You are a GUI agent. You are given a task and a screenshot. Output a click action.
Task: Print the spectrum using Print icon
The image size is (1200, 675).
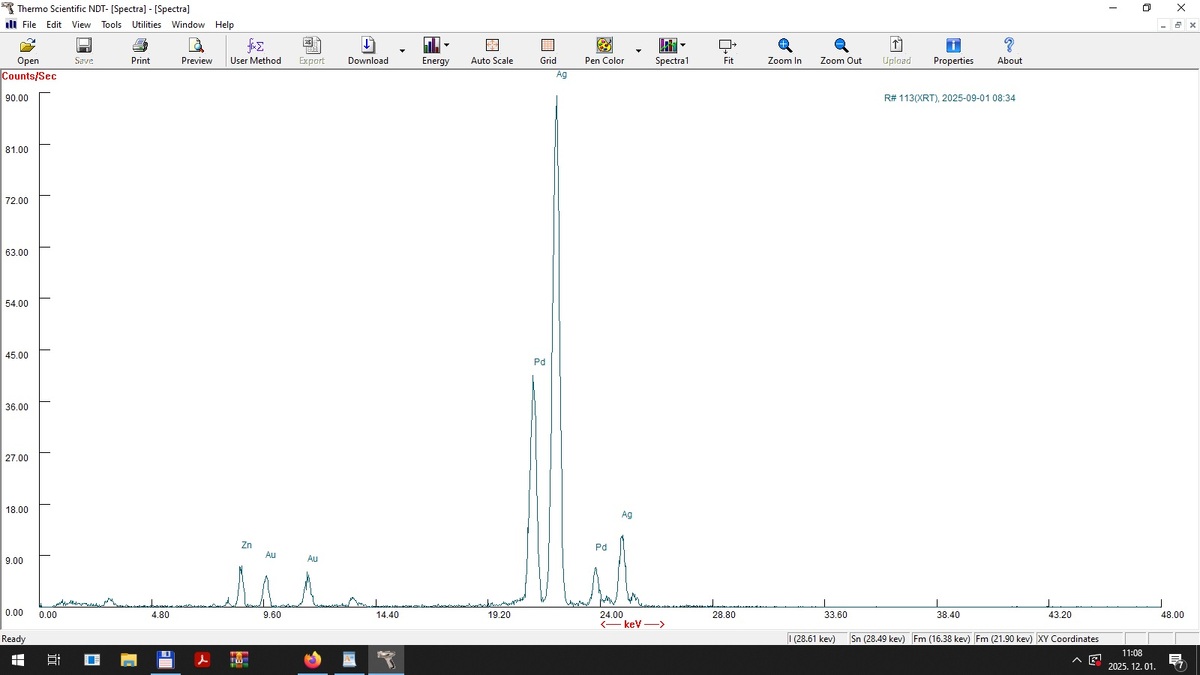[140, 51]
